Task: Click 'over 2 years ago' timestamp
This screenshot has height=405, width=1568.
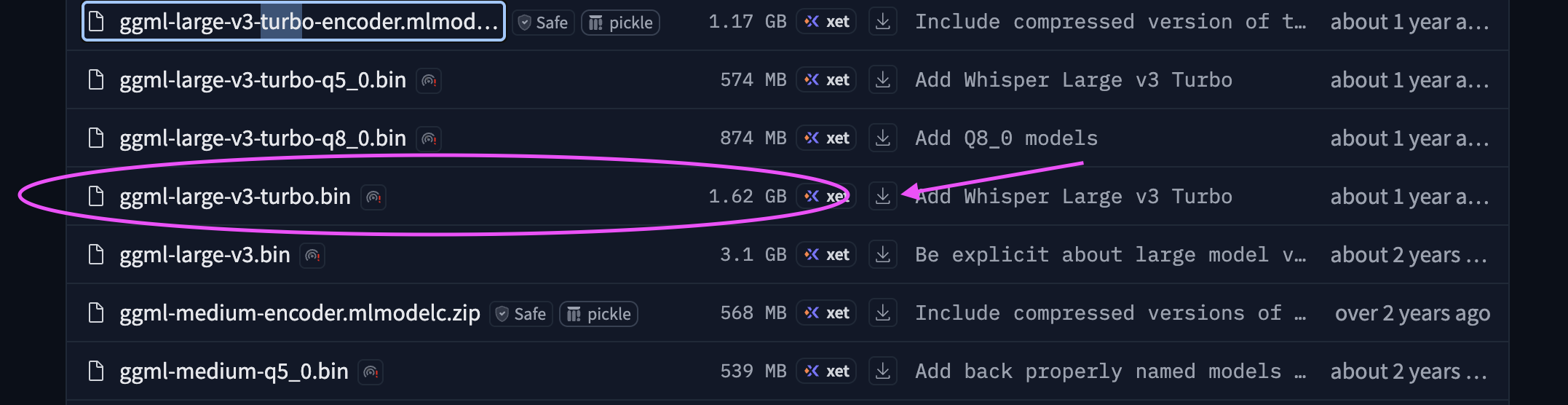Action: [x=1411, y=313]
